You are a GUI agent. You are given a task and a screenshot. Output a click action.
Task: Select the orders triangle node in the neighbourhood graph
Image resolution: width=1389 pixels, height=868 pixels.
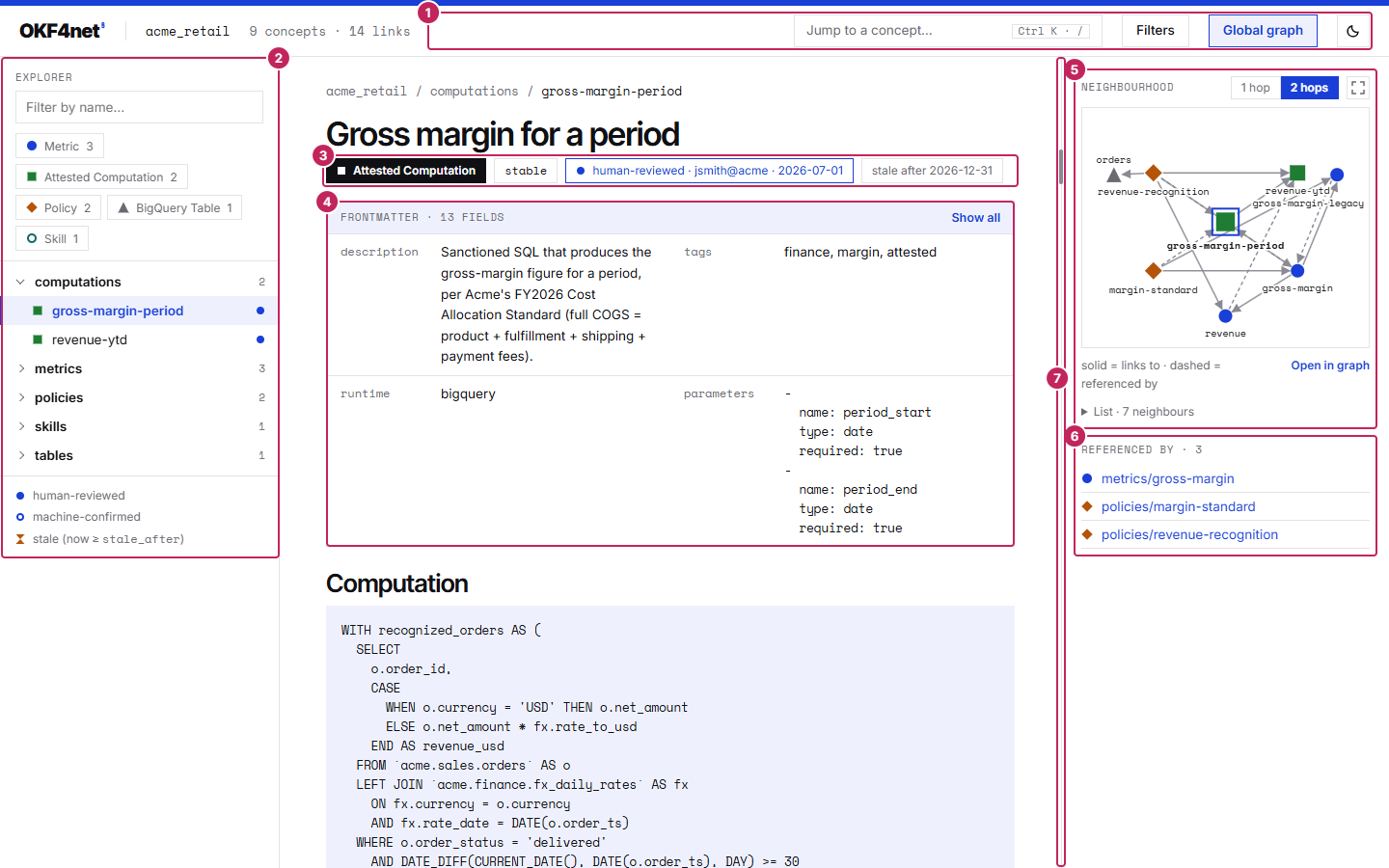tap(1114, 175)
